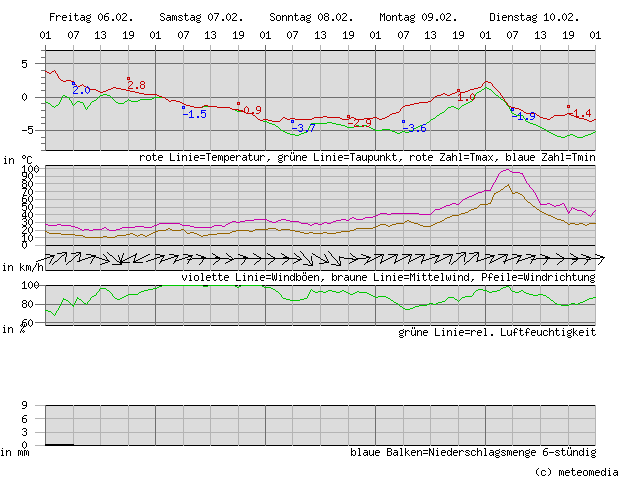
Task: Click the red Tmax value 2.8
Action: tap(136, 85)
